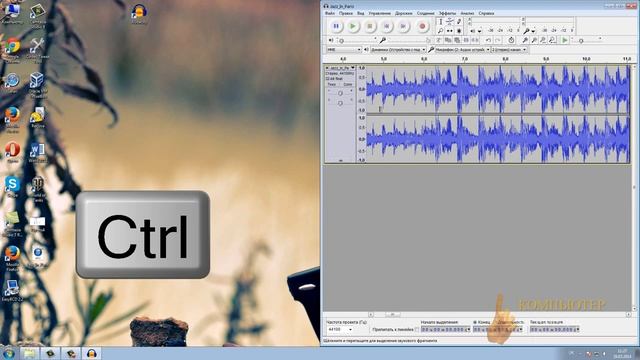Collapse the track with bottom arrow button

pyautogui.click(x=340, y=160)
